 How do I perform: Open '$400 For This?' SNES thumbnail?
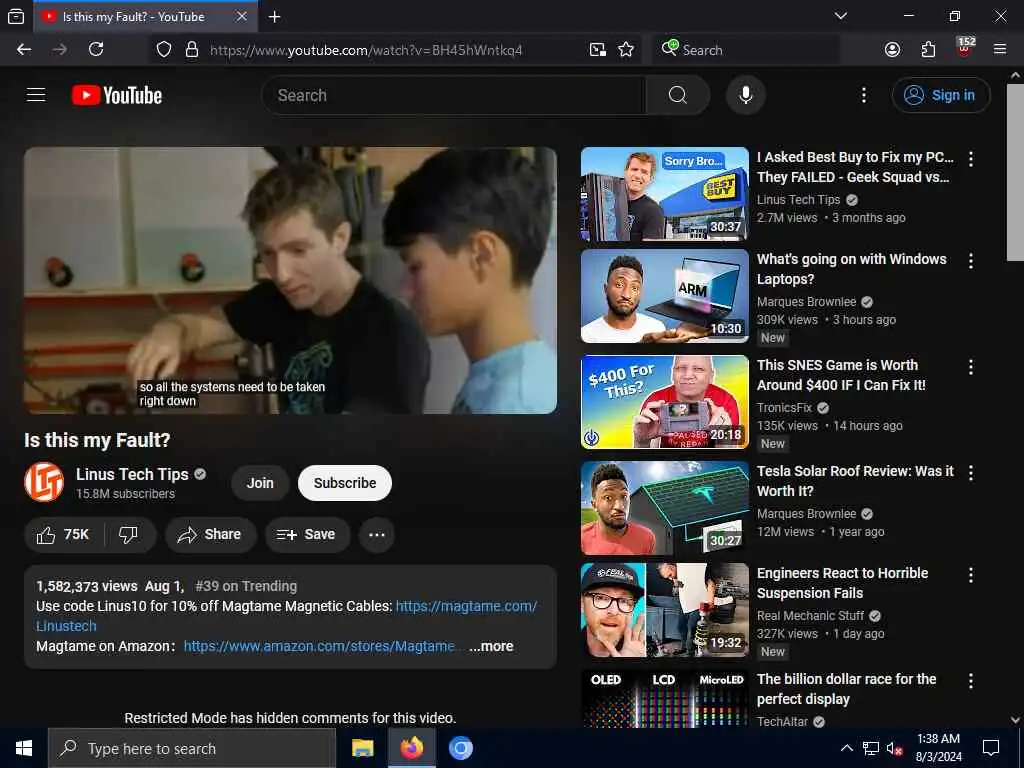point(665,402)
